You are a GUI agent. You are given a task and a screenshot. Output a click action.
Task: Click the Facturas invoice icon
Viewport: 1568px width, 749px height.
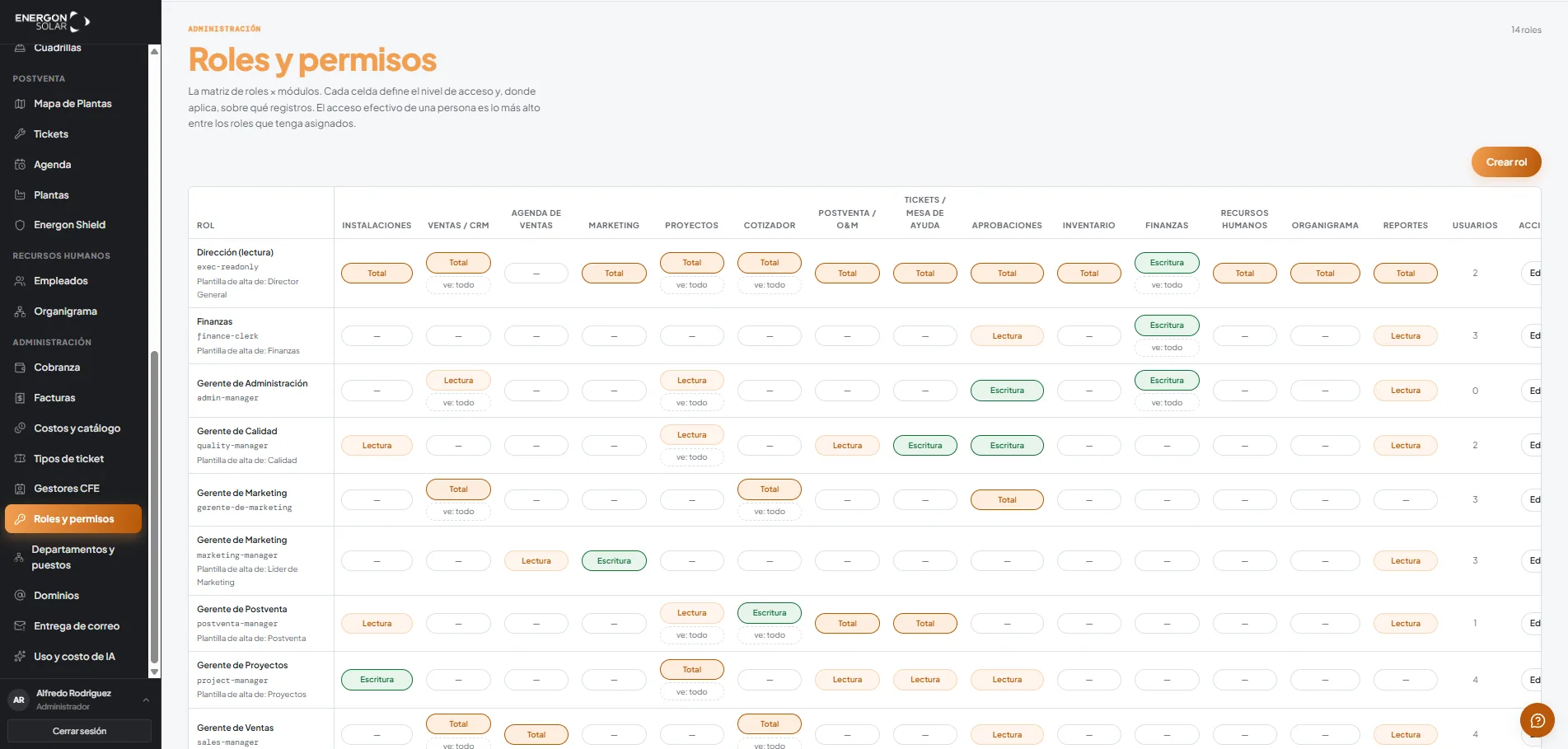tap(20, 398)
